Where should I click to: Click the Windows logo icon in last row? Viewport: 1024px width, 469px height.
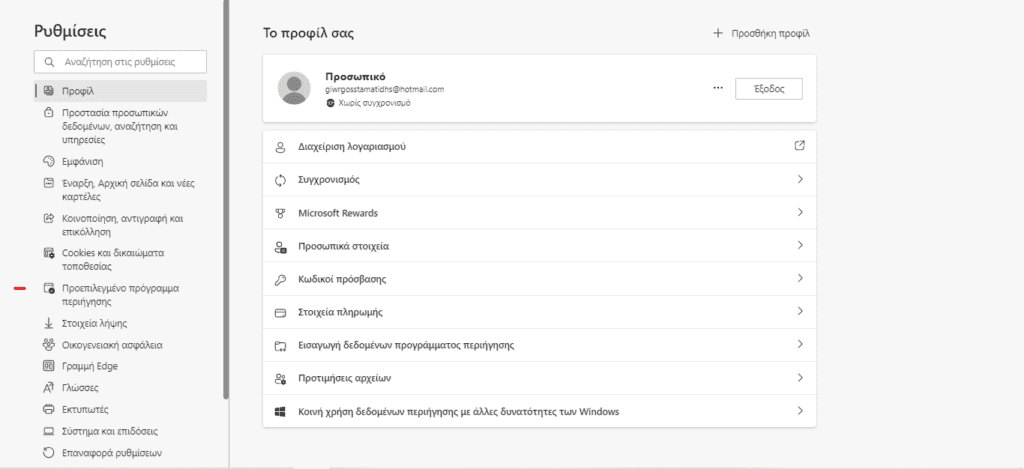click(281, 411)
